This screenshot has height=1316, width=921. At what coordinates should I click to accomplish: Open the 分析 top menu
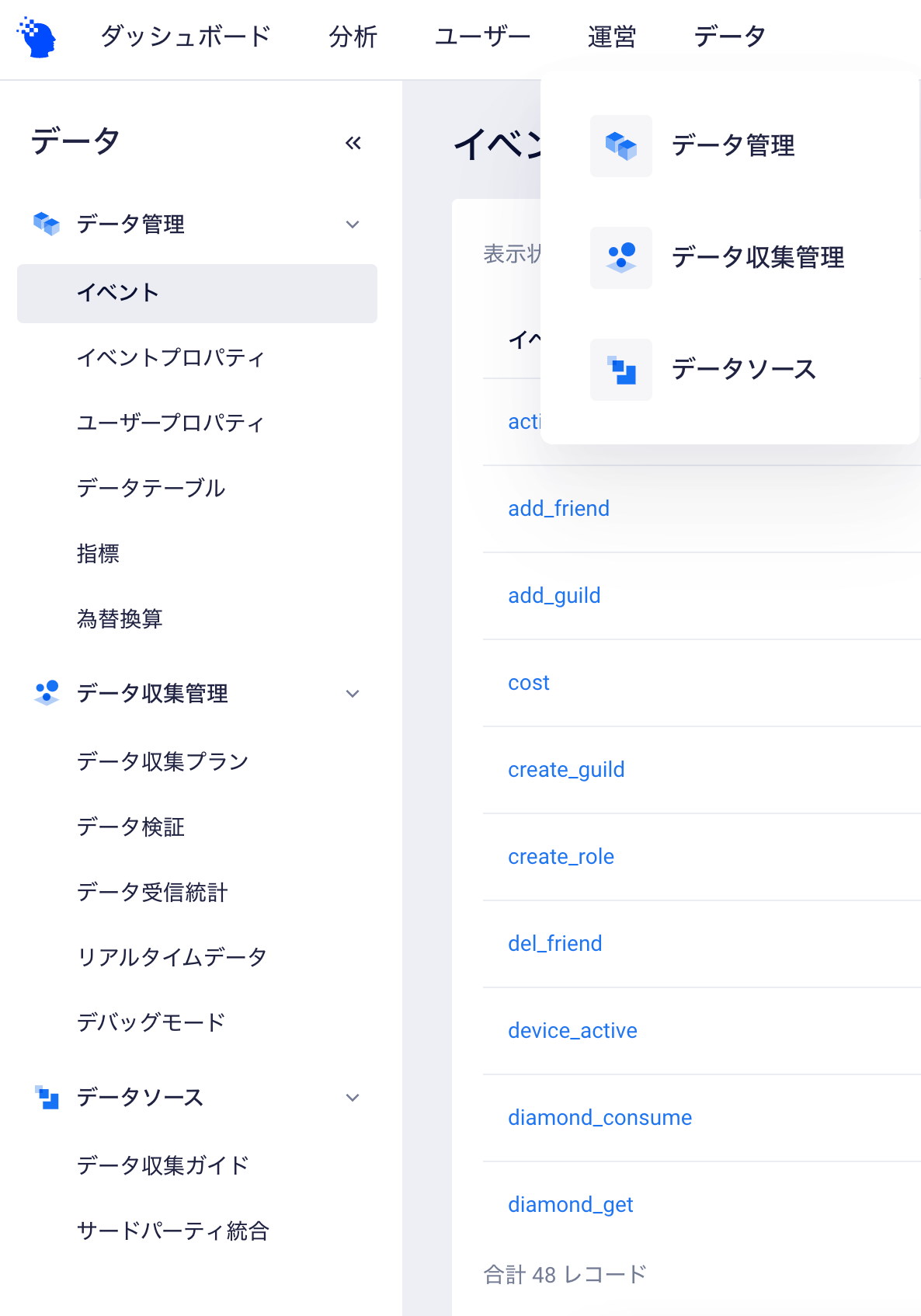click(353, 37)
